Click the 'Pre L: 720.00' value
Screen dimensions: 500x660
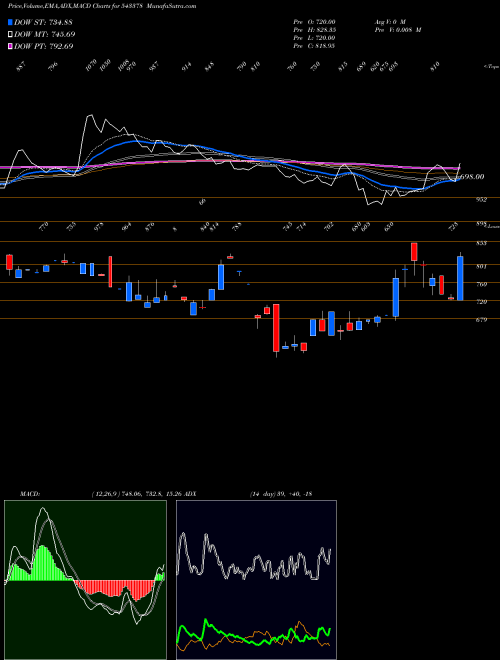(314, 38)
